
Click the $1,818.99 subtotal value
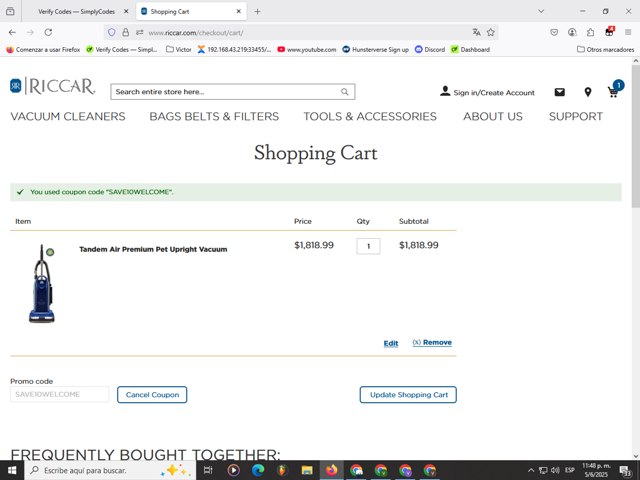click(419, 245)
